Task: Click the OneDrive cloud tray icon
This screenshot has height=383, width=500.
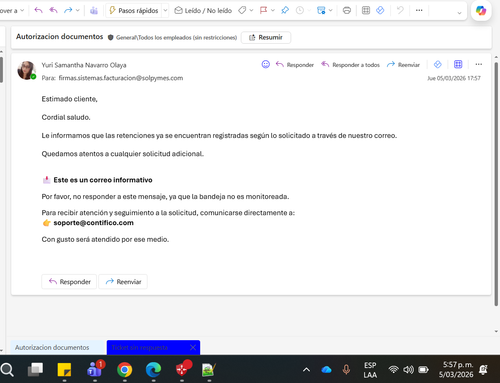Action: point(326,370)
